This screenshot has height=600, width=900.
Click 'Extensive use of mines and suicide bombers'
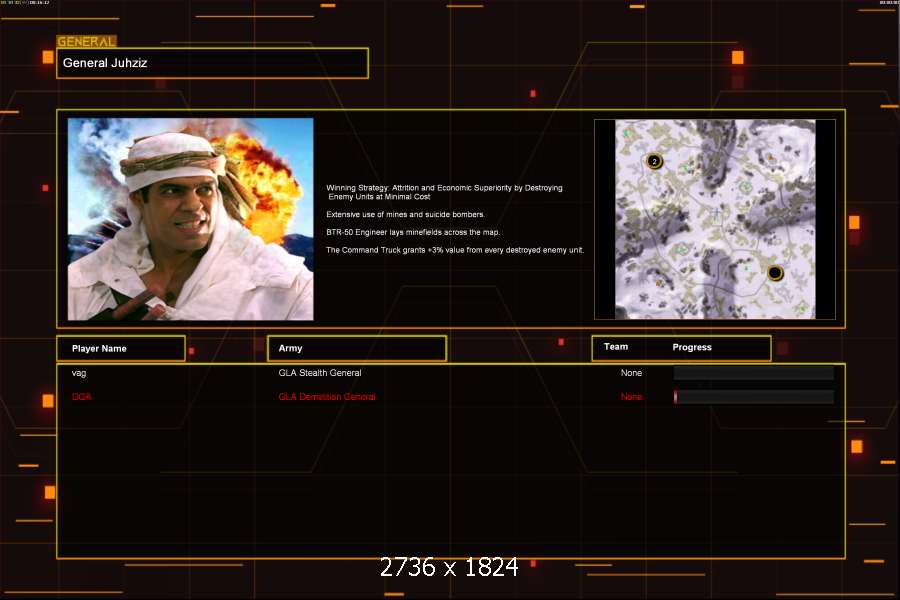tap(405, 215)
